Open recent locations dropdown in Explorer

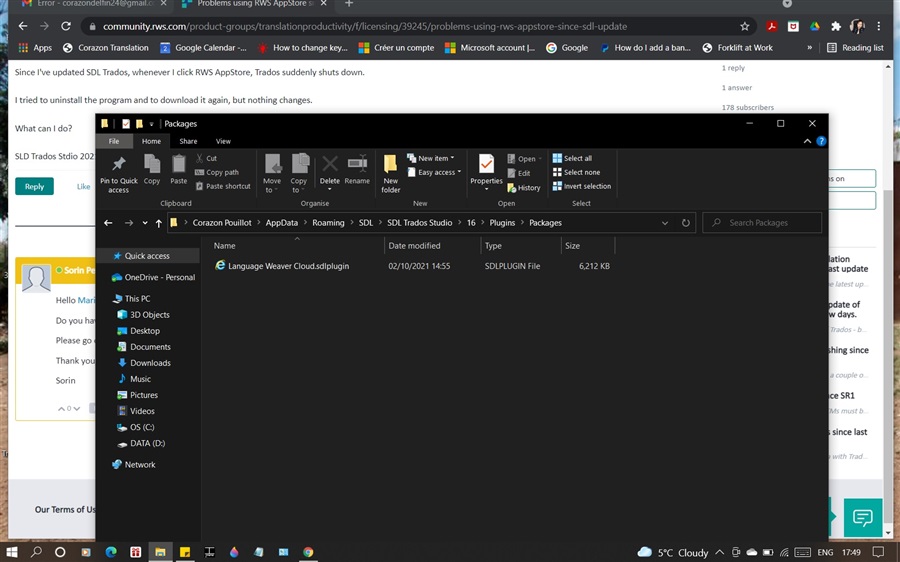(x=145, y=223)
